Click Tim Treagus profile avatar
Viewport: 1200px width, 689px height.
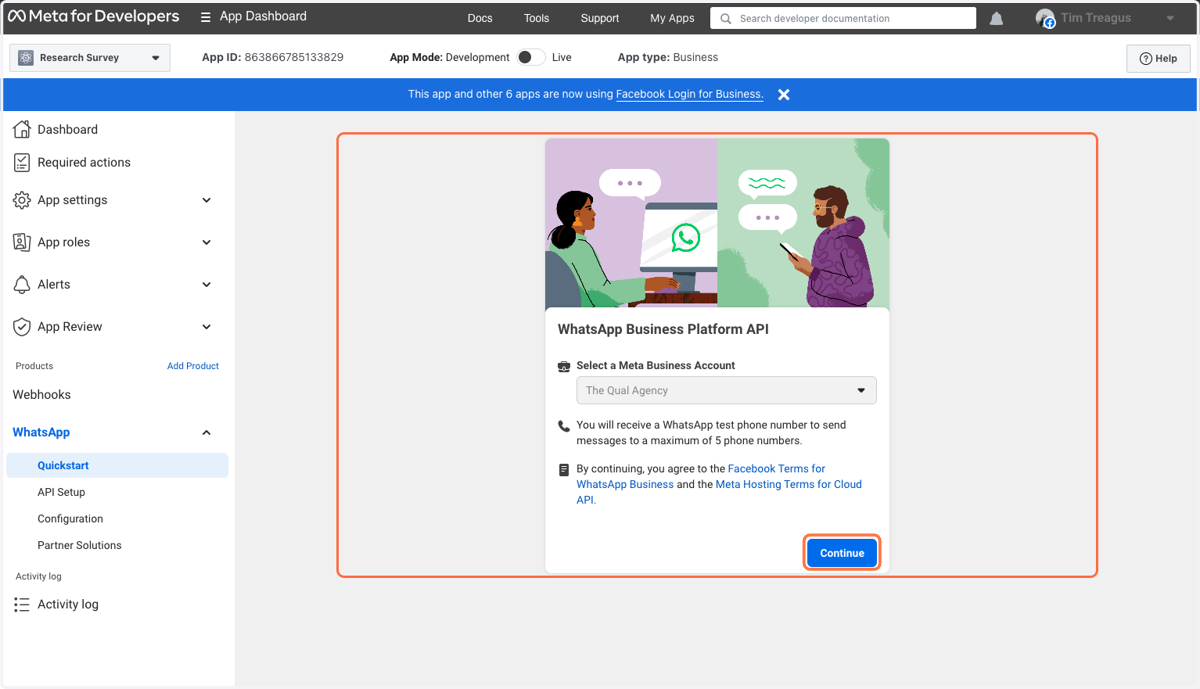tap(1046, 18)
